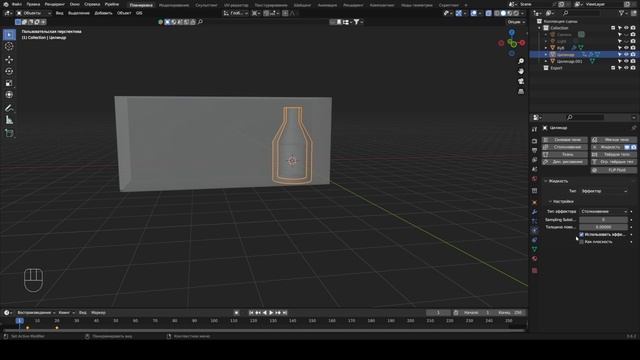This screenshot has height=360, width=640.
Task: Click the outliner filter funnel icon
Action: point(622,13)
